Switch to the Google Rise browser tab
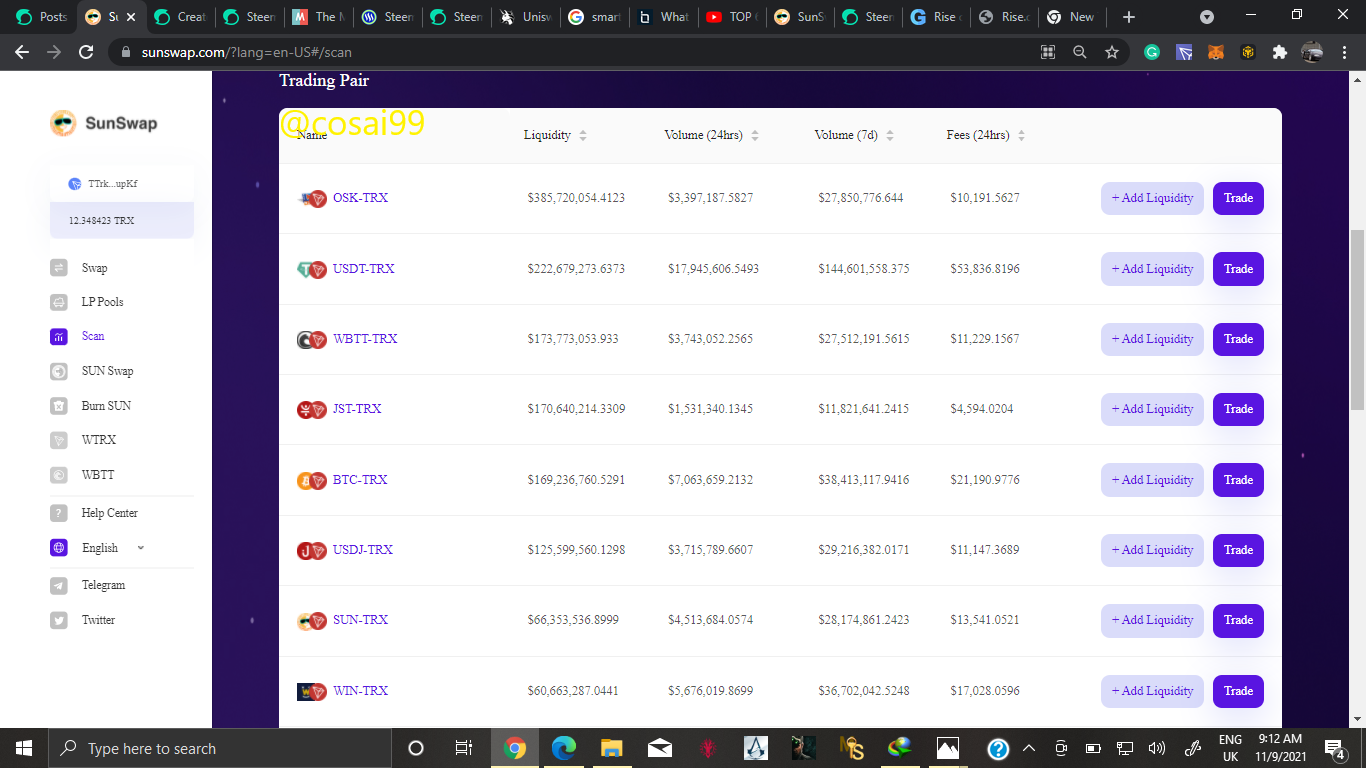 [x=936, y=17]
